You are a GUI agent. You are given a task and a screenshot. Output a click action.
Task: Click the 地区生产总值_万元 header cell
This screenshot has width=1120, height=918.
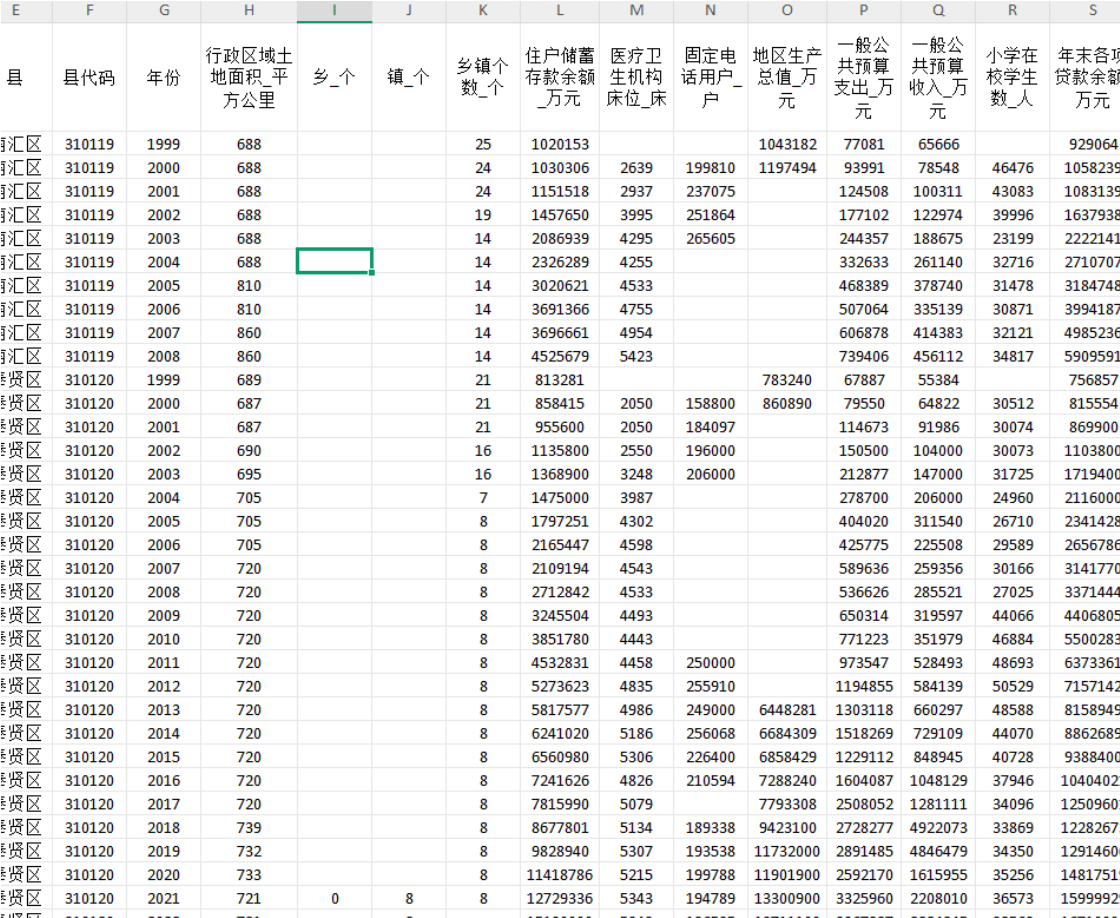point(787,77)
